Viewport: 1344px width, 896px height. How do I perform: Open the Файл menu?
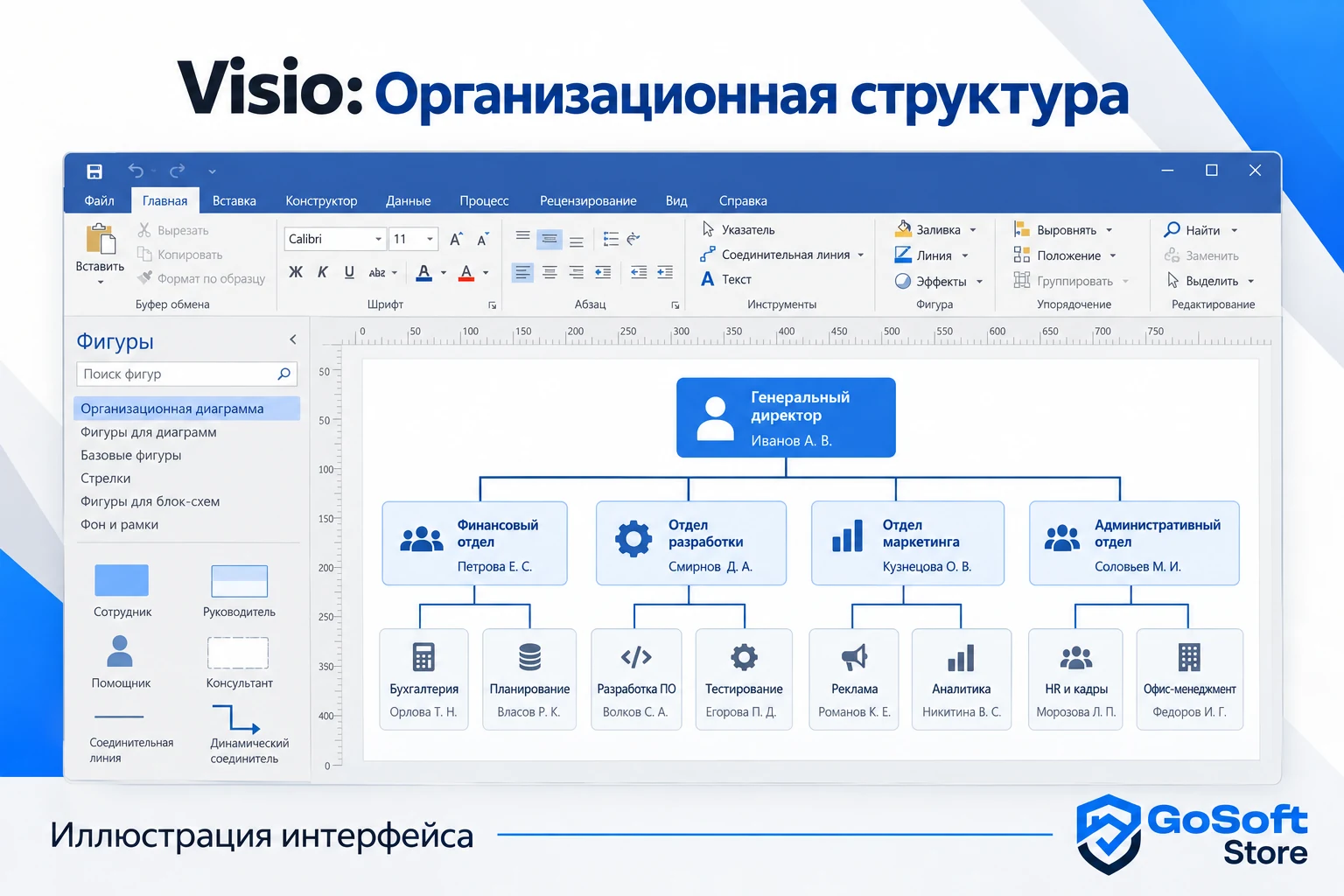pyautogui.click(x=99, y=200)
